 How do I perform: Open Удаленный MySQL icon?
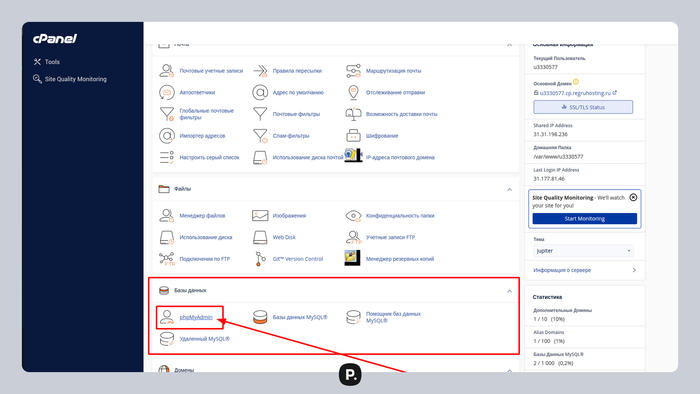click(x=167, y=339)
